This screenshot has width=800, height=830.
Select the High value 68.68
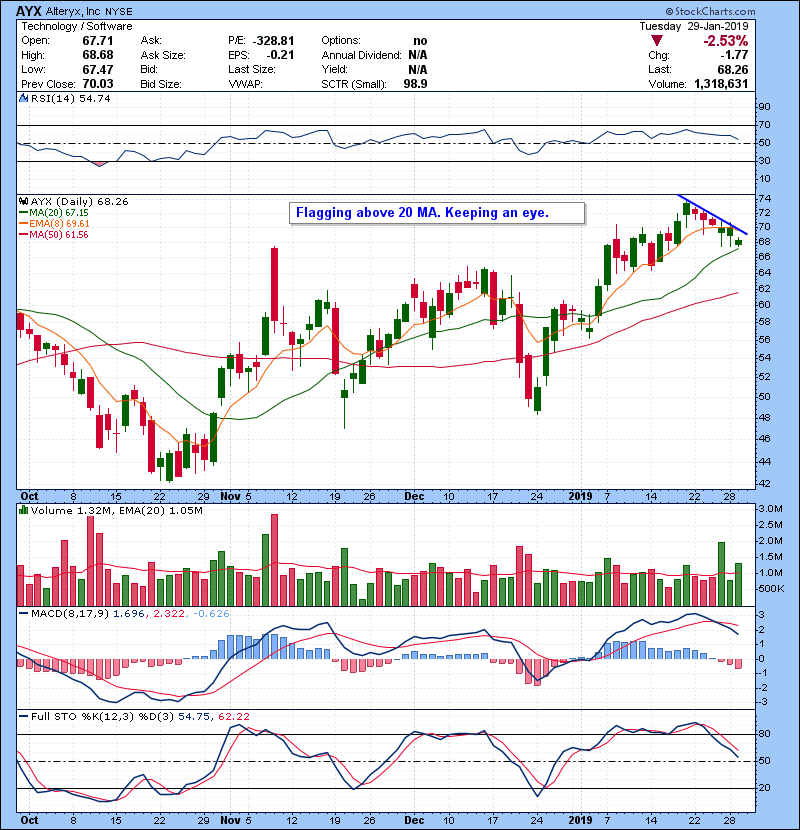click(x=98, y=55)
